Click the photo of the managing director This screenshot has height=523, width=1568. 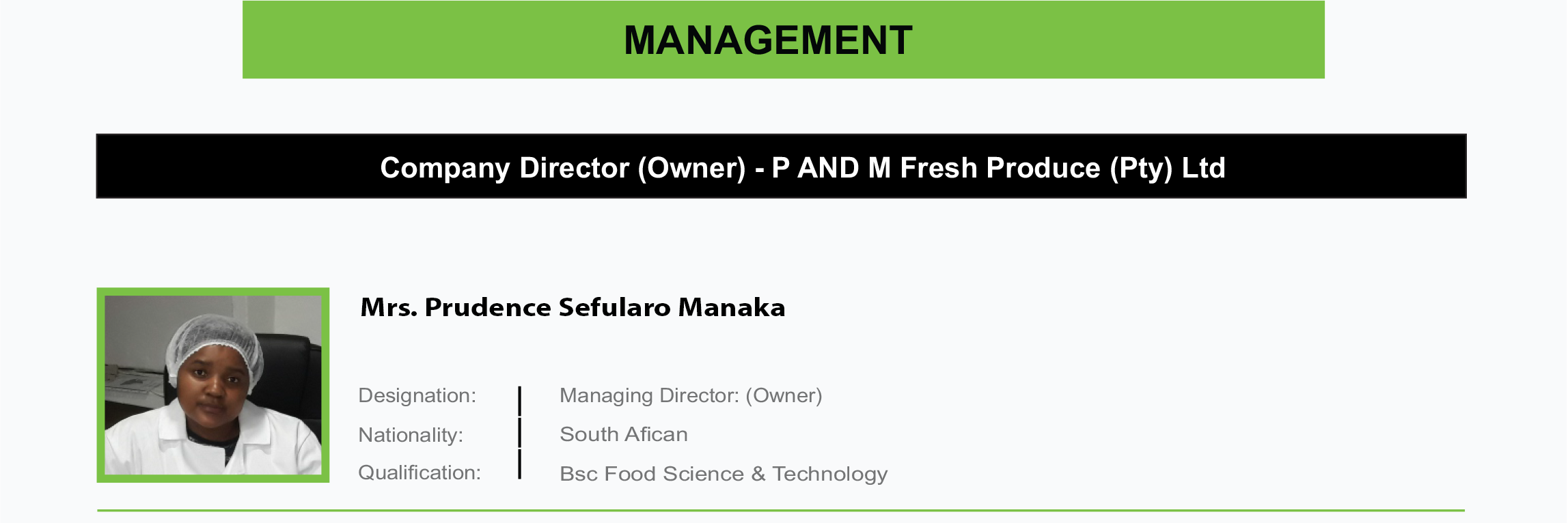coord(212,385)
